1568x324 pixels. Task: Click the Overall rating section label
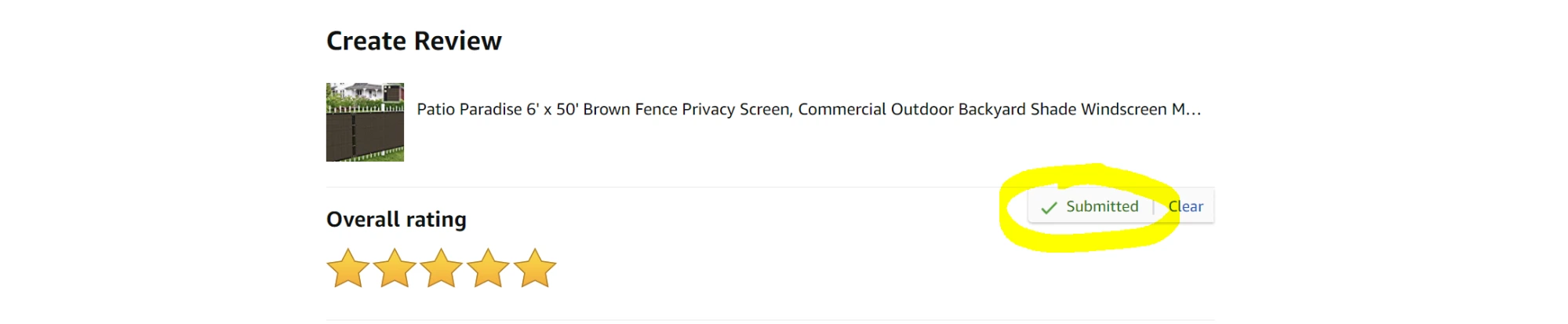point(396,219)
